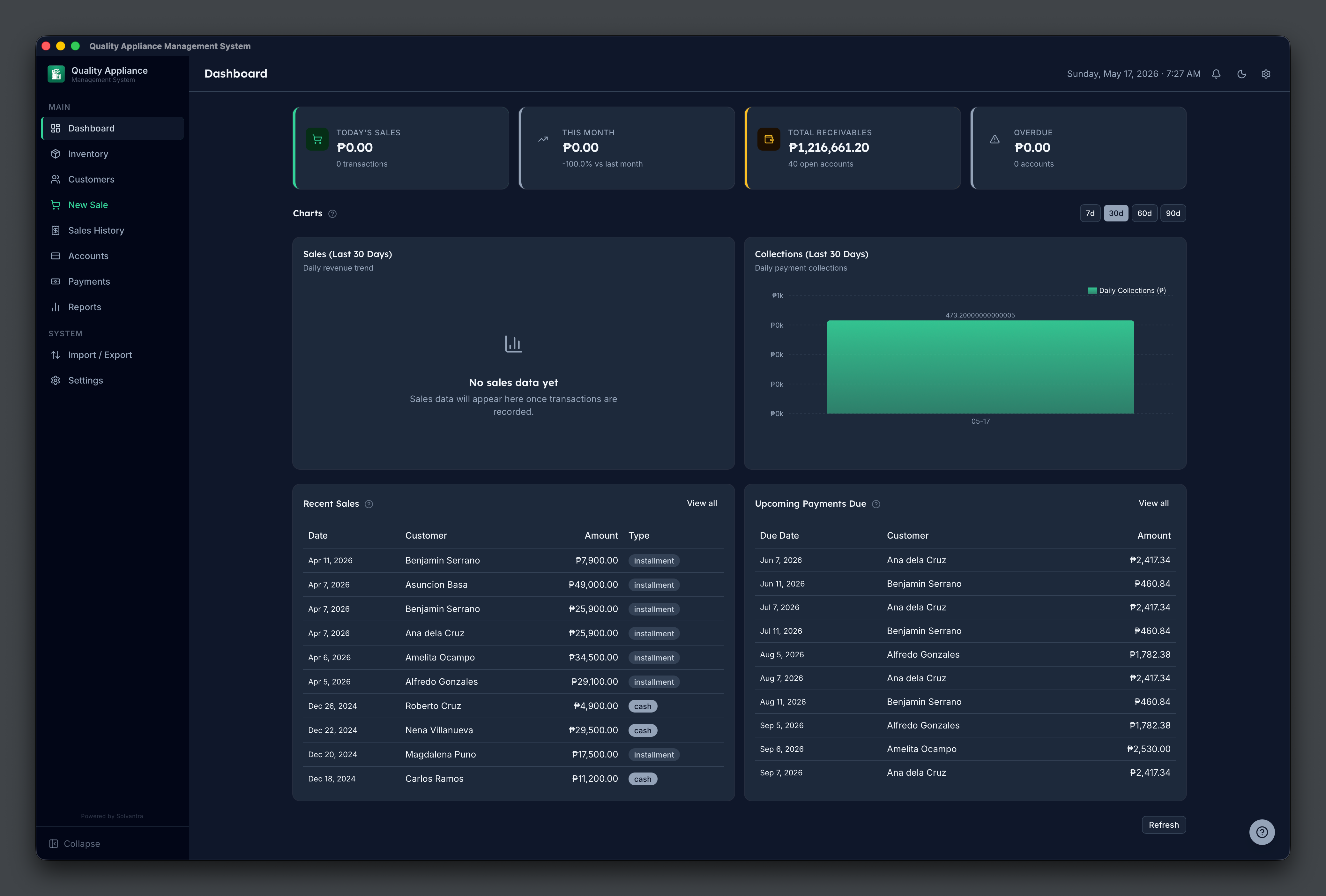Viewport: 1326px width, 896px height.
Task: Open the floating help button
Action: 1262,832
